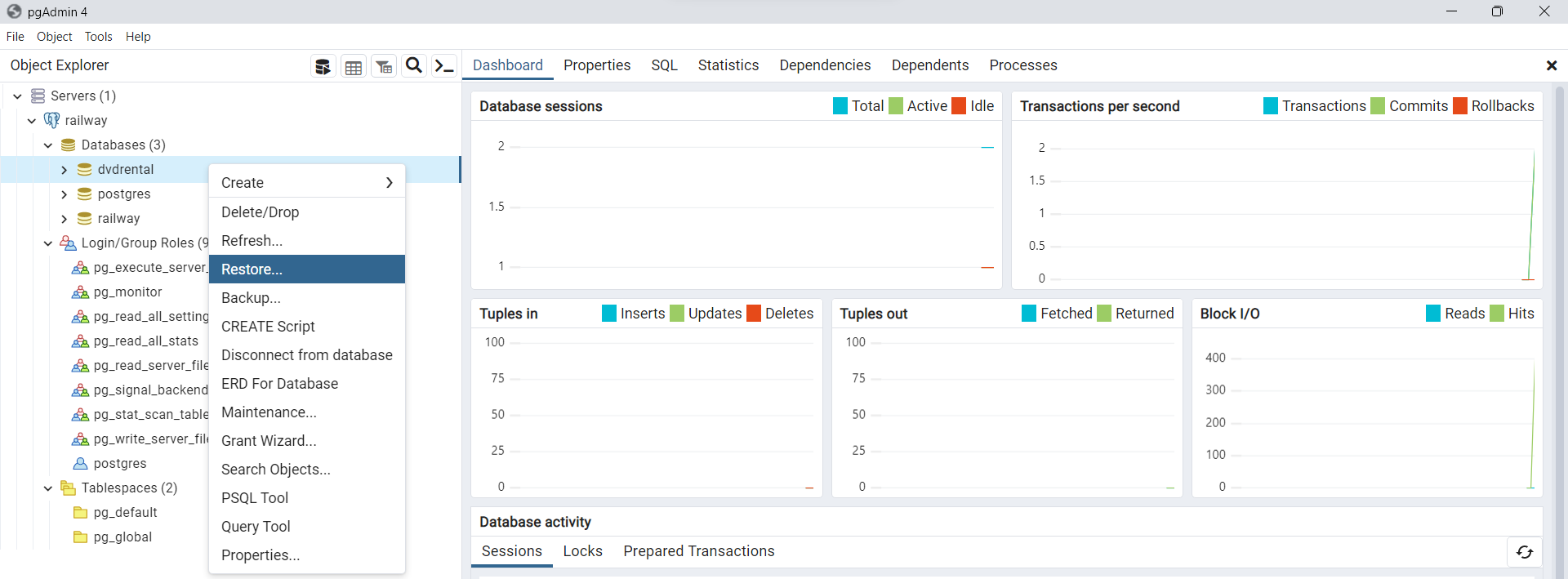Choose Disconnect from database
Viewport: 1568px width, 579px height.
pyautogui.click(x=307, y=355)
